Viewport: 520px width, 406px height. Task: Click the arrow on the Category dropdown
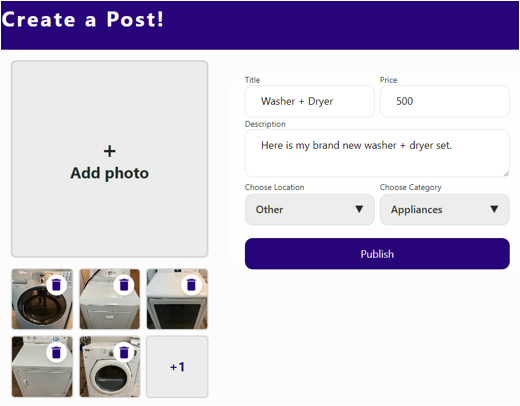point(494,209)
